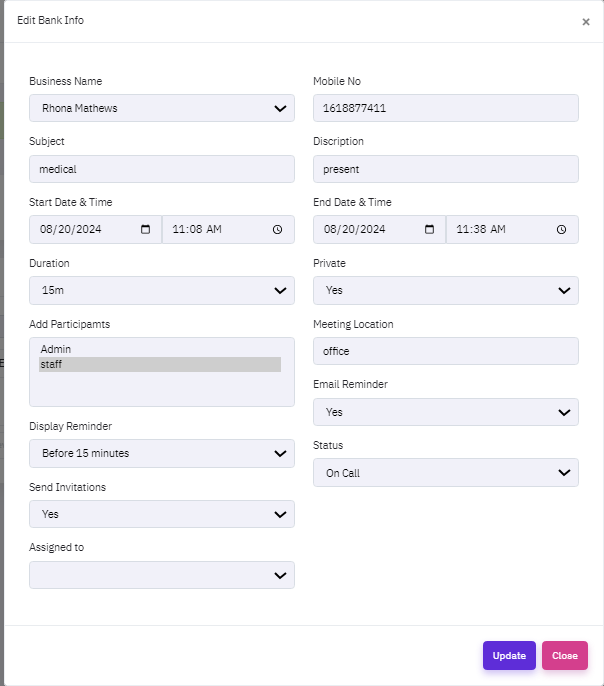Screen dimensions: 604x686
Task: Open end date calendar picker icon
Action: (x=430, y=229)
